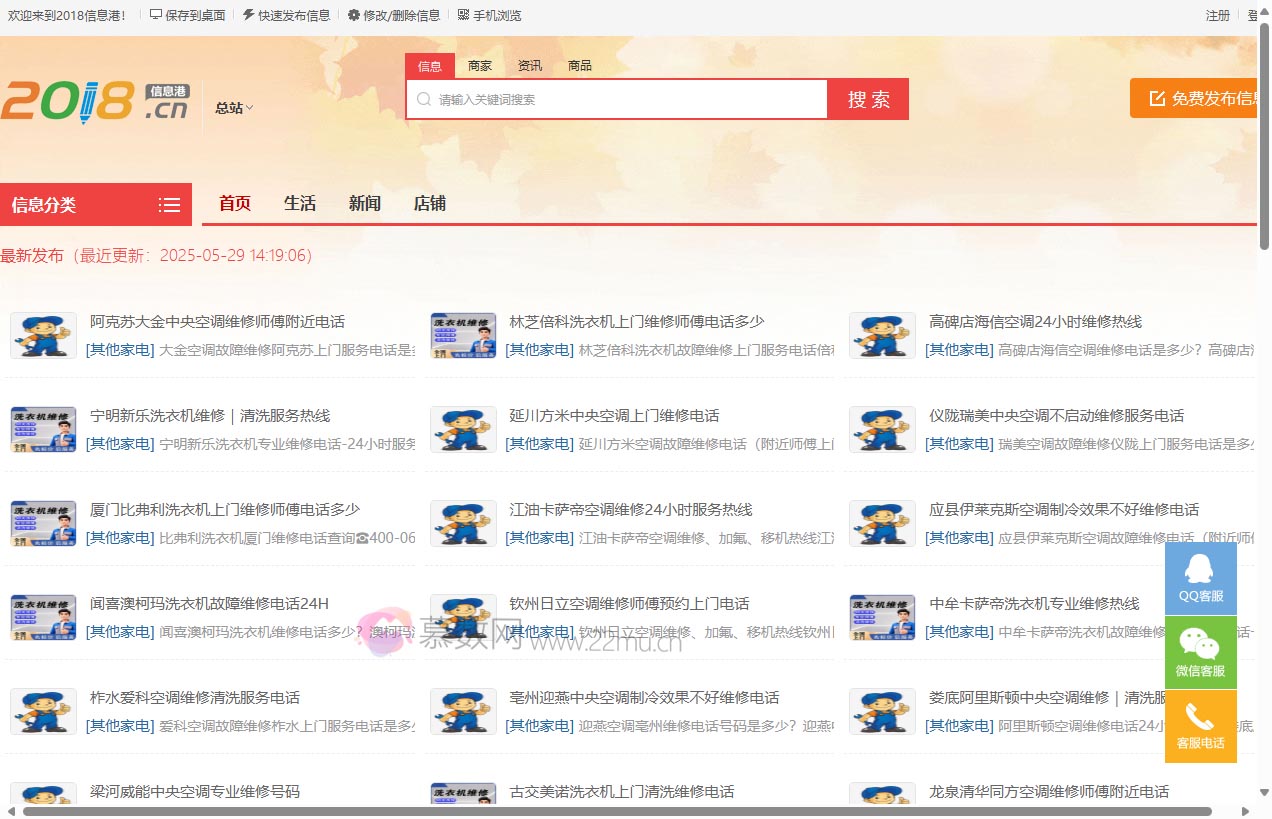Click the 快速发布信息 lightning icon

[249, 15]
